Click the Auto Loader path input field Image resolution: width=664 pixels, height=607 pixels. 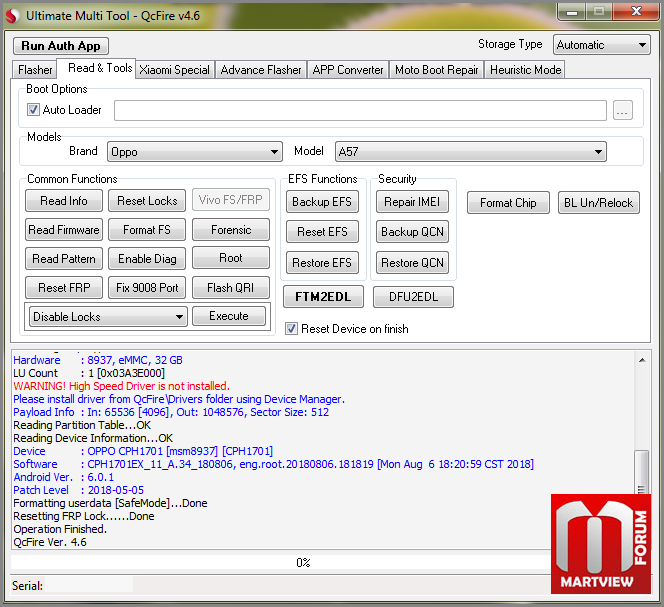(360, 111)
